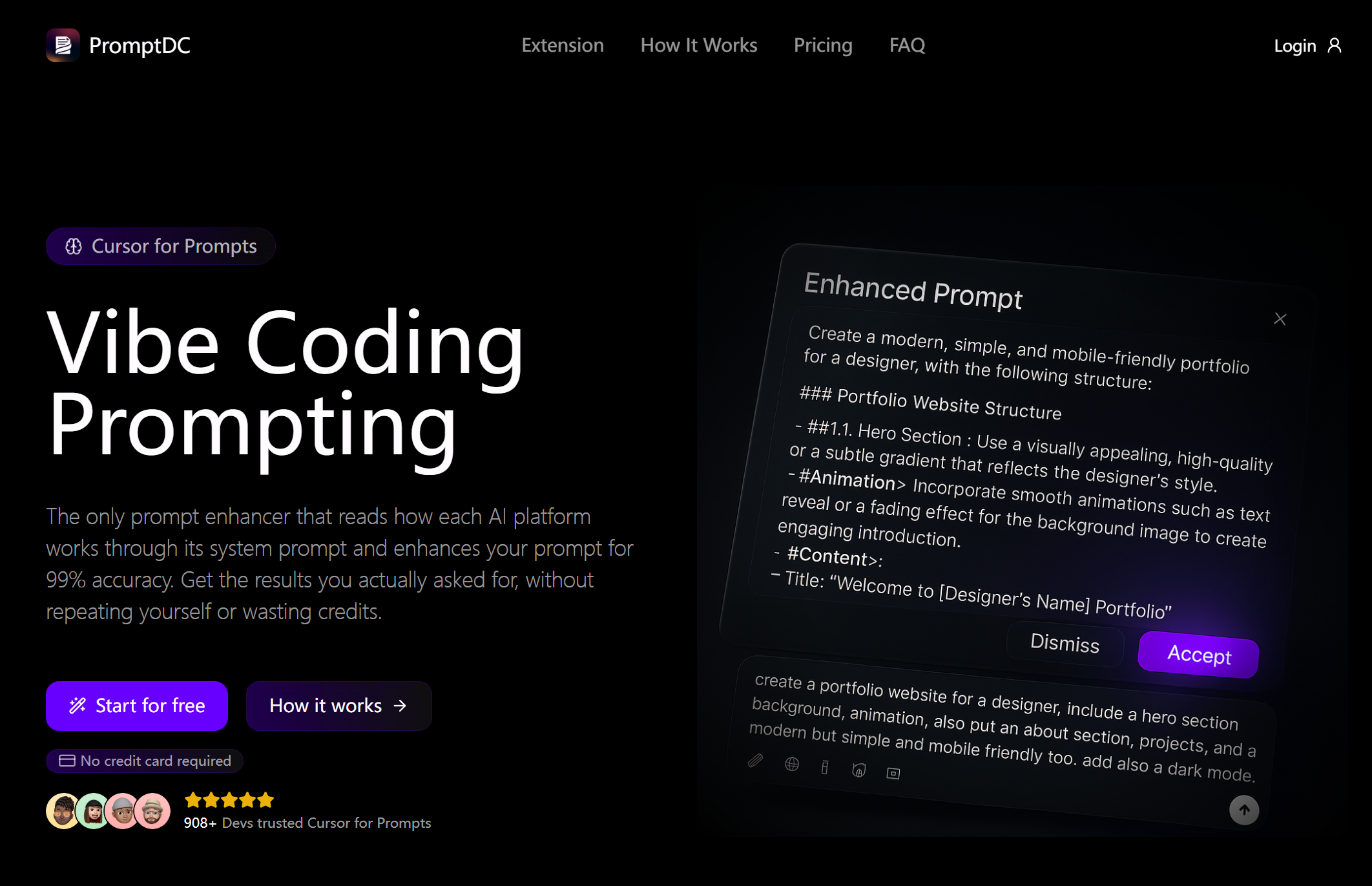Open the Pricing page
Screen dimensions: 1372x886
(x=822, y=45)
